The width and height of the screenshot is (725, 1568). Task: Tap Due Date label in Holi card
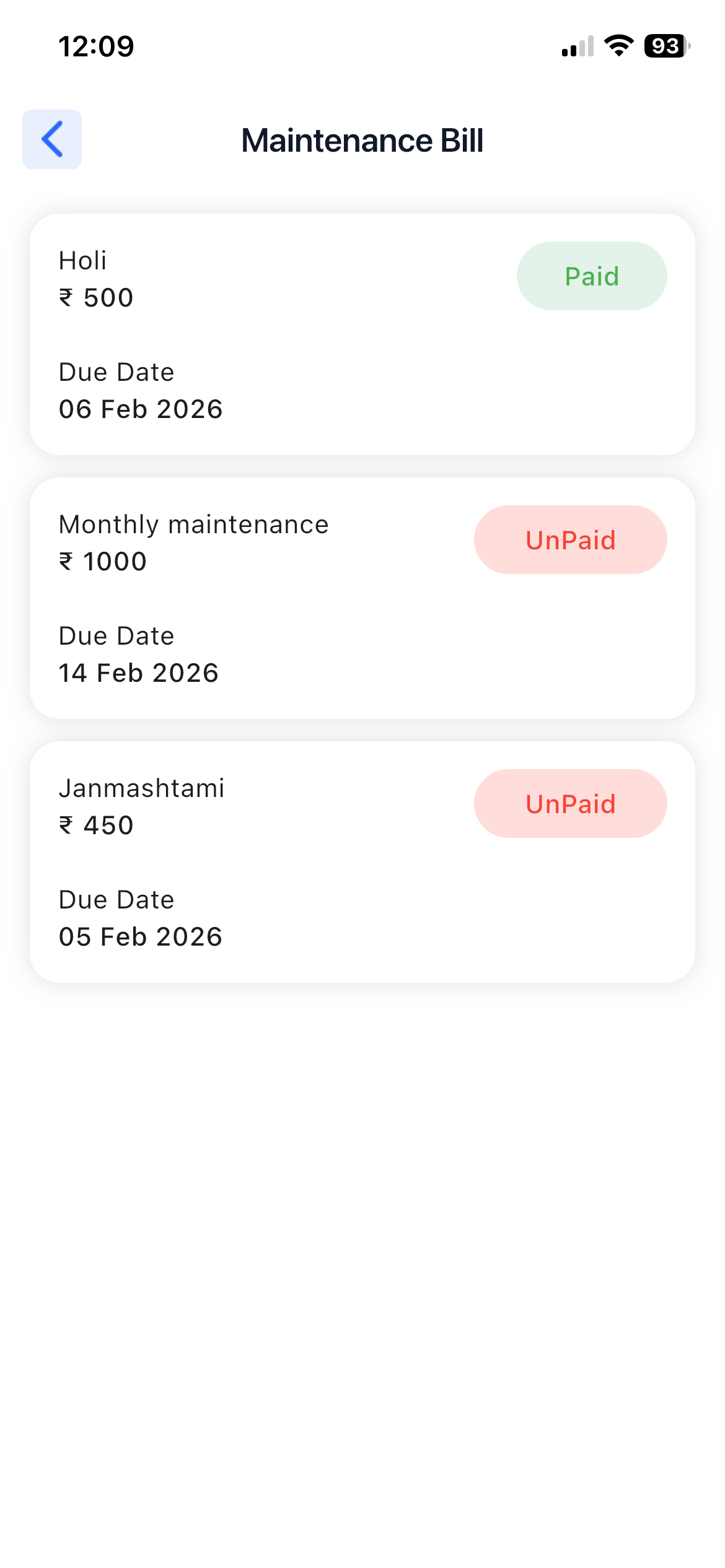[x=116, y=372]
